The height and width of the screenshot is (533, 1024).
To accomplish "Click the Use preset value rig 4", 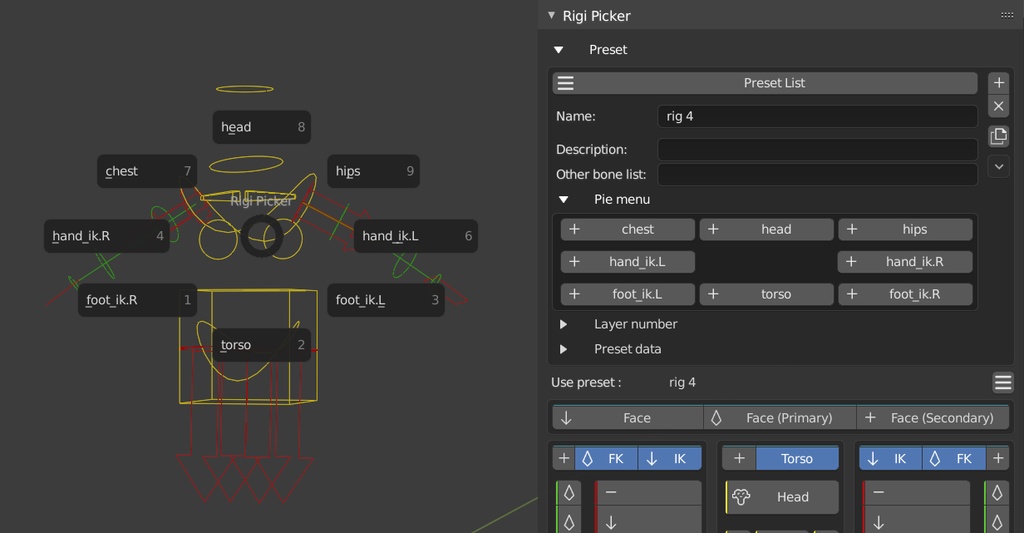I will (x=682, y=383).
